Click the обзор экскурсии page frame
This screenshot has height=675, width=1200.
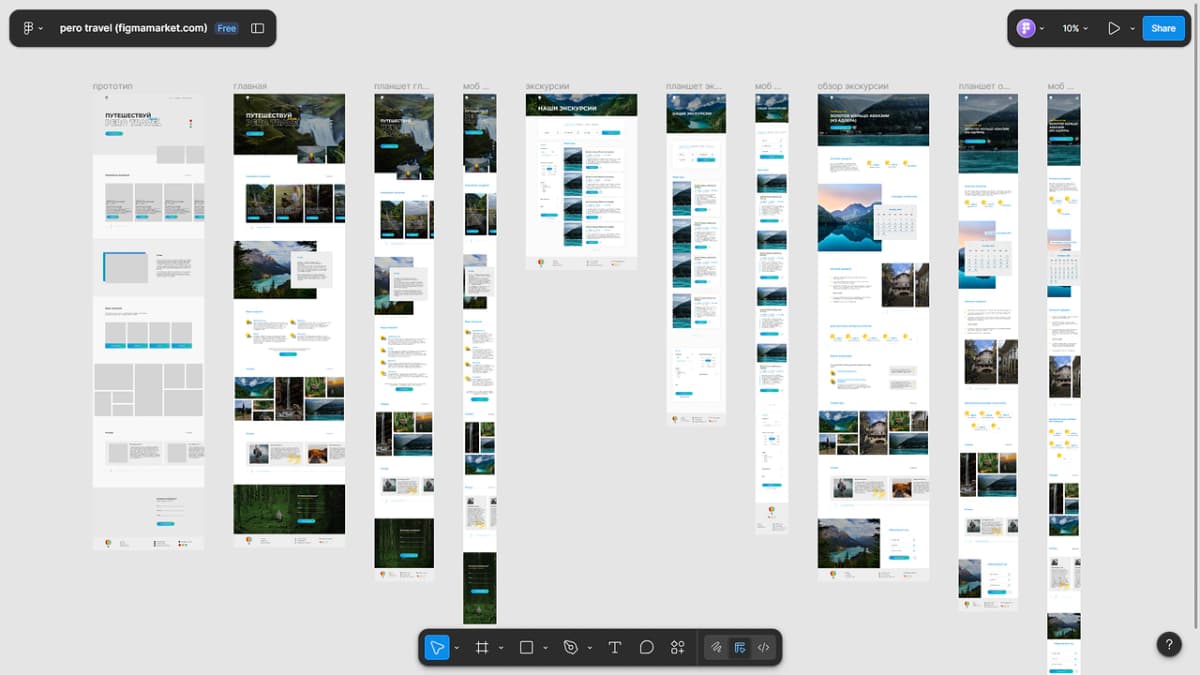(873, 337)
